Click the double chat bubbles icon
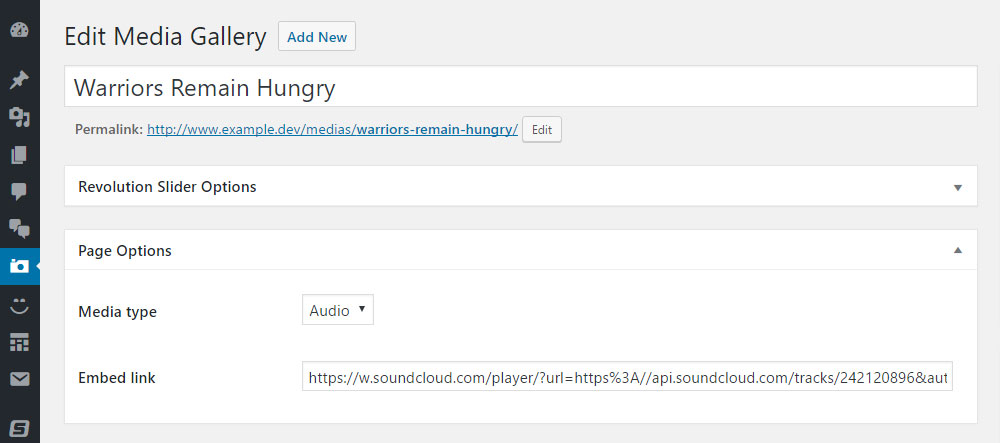The image size is (1000, 443). 19,228
